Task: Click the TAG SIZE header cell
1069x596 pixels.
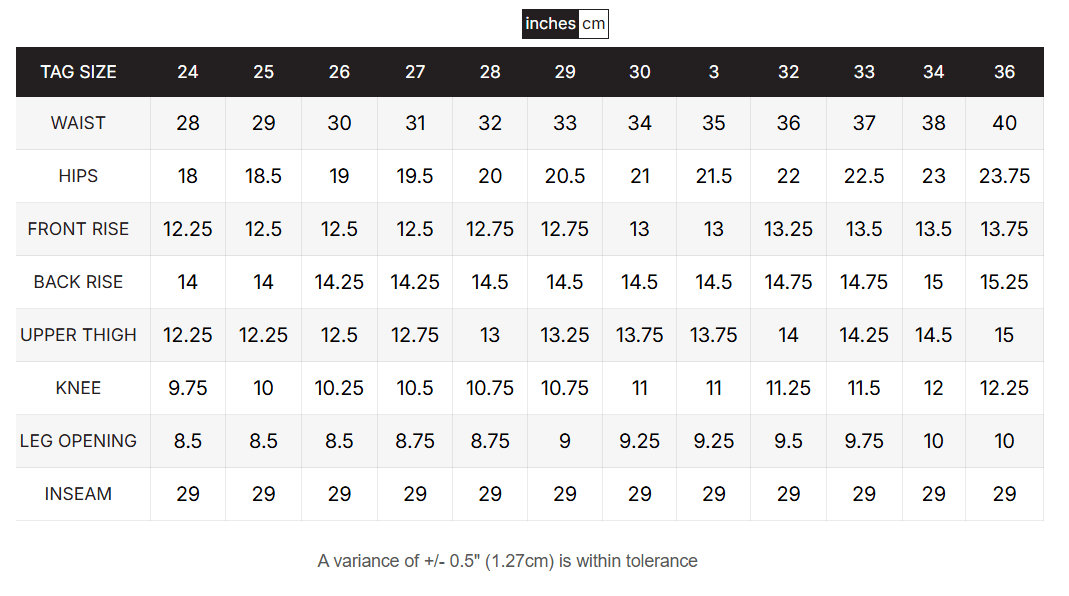Action: pos(78,72)
